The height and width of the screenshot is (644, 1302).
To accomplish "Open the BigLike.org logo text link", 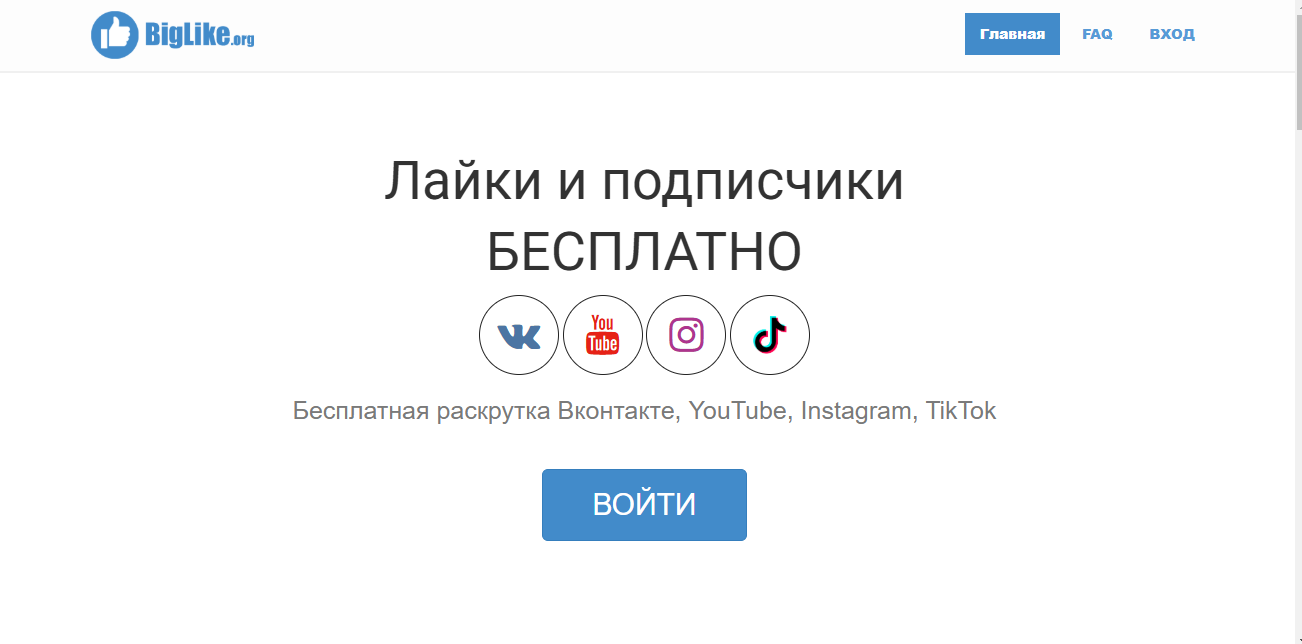I will 199,36.
